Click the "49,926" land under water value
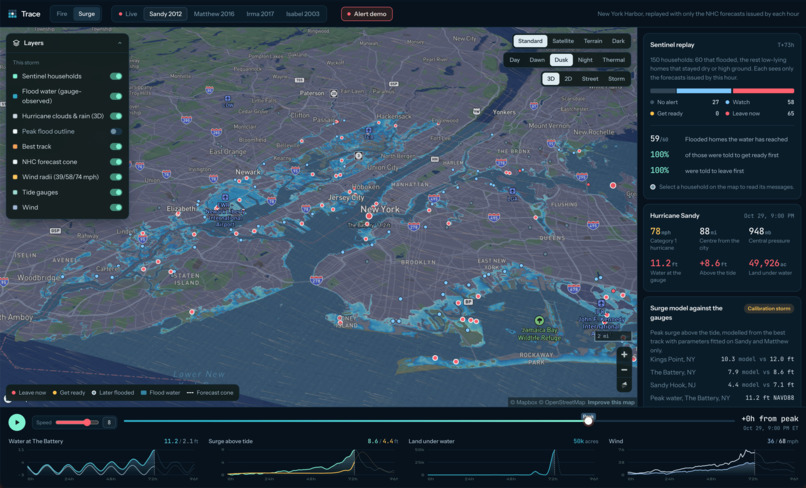Viewport: 806px width, 488px height. pyautogui.click(x=764, y=263)
